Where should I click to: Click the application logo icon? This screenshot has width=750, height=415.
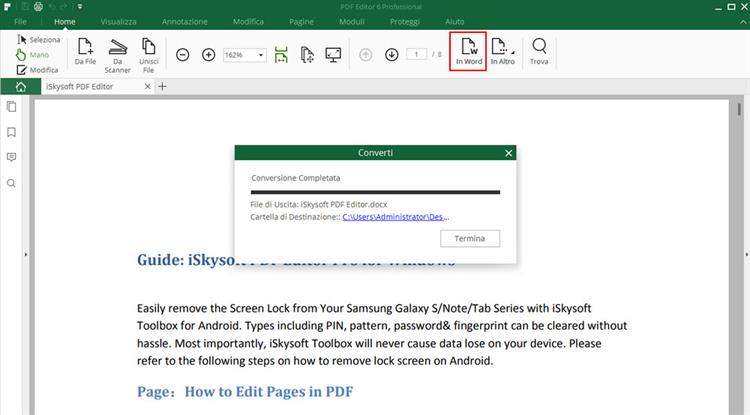(x=7, y=7)
